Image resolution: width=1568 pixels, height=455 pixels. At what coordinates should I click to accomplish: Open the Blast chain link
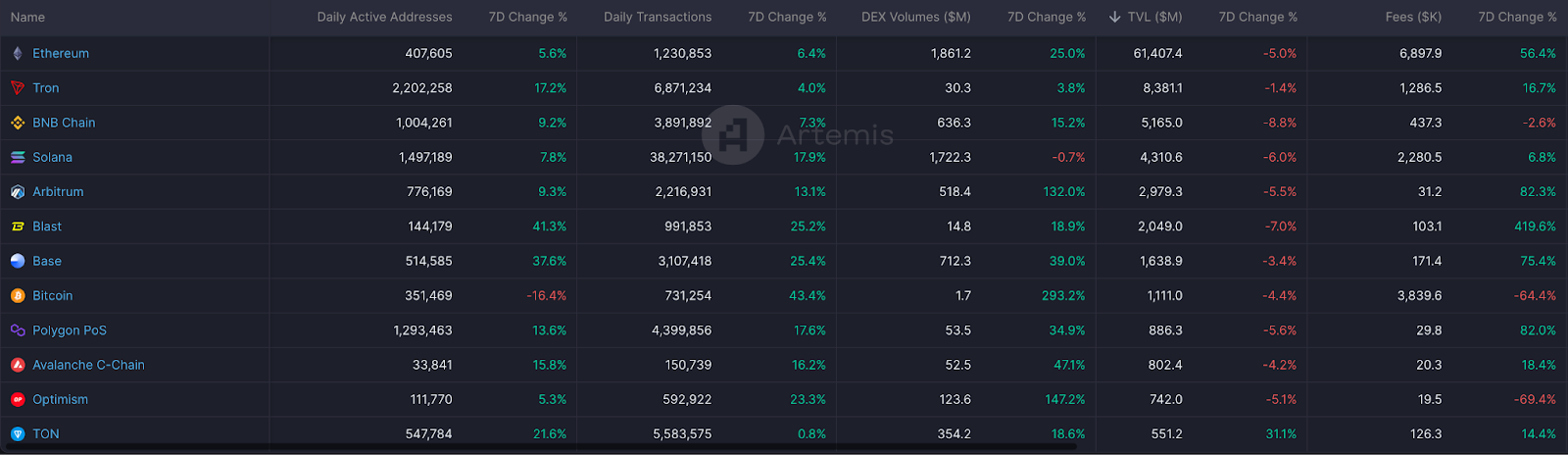[47, 227]
